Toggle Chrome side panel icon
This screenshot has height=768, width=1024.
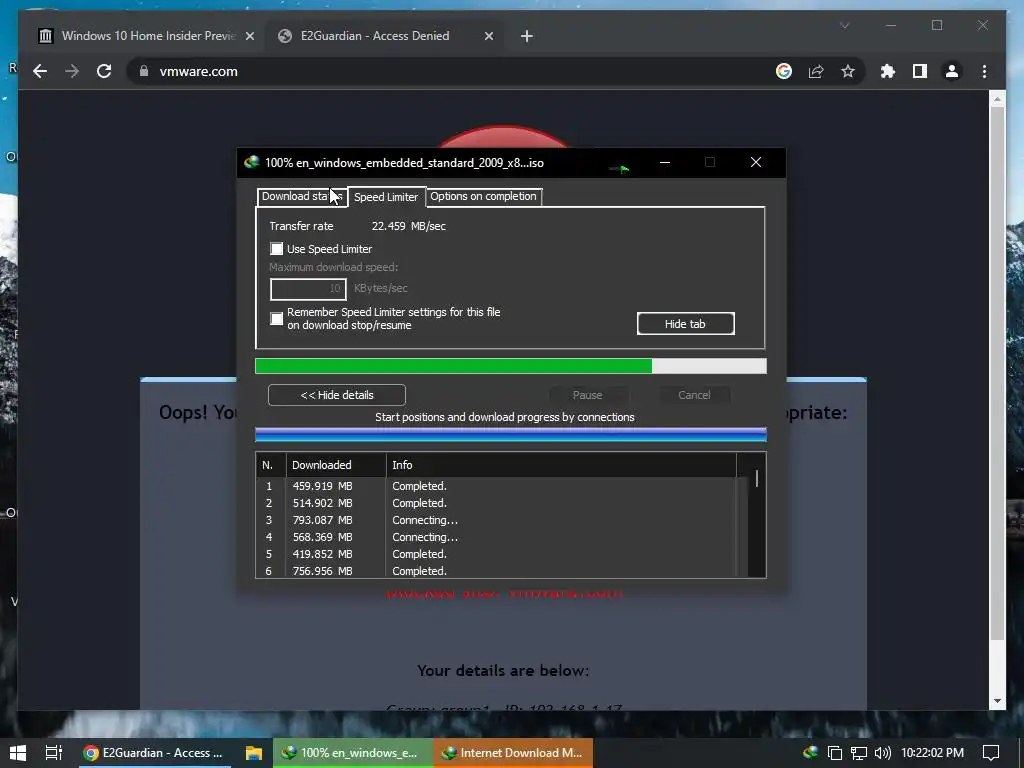(920, 71)
